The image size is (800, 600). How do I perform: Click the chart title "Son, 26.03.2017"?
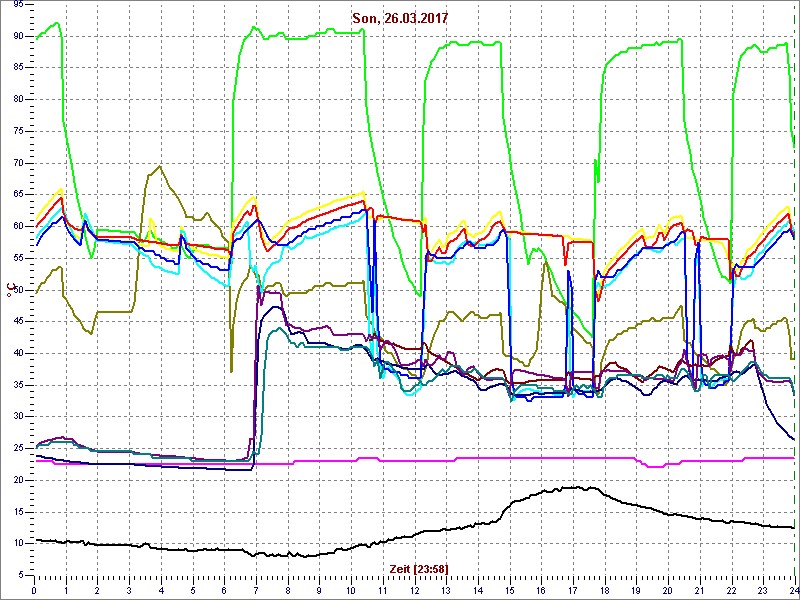pos(399,18)
